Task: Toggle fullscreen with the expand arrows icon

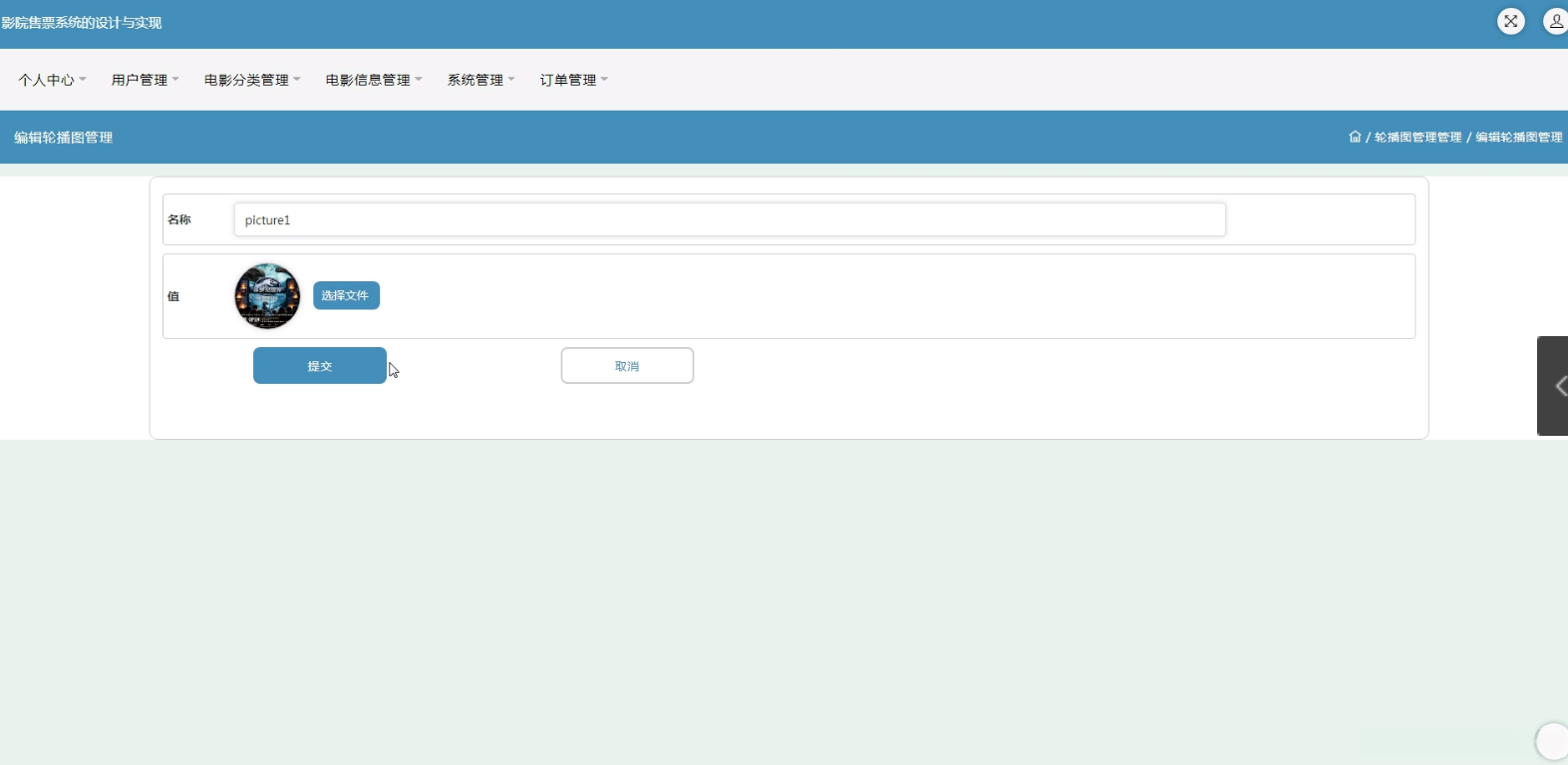Action: [x=1511, y=21]
